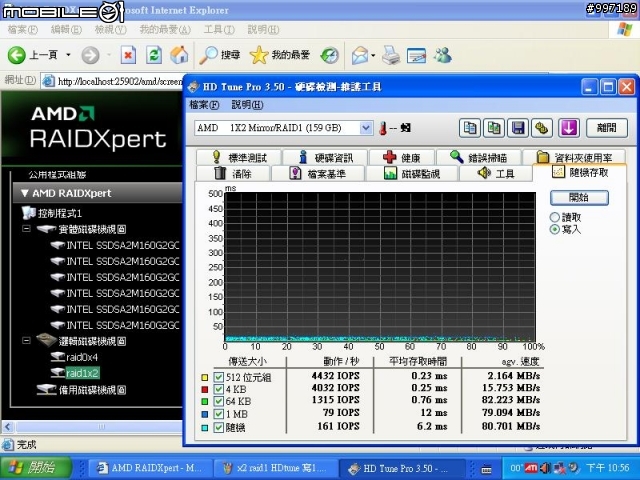Click the IE Print icon

(x=391, y=56)
